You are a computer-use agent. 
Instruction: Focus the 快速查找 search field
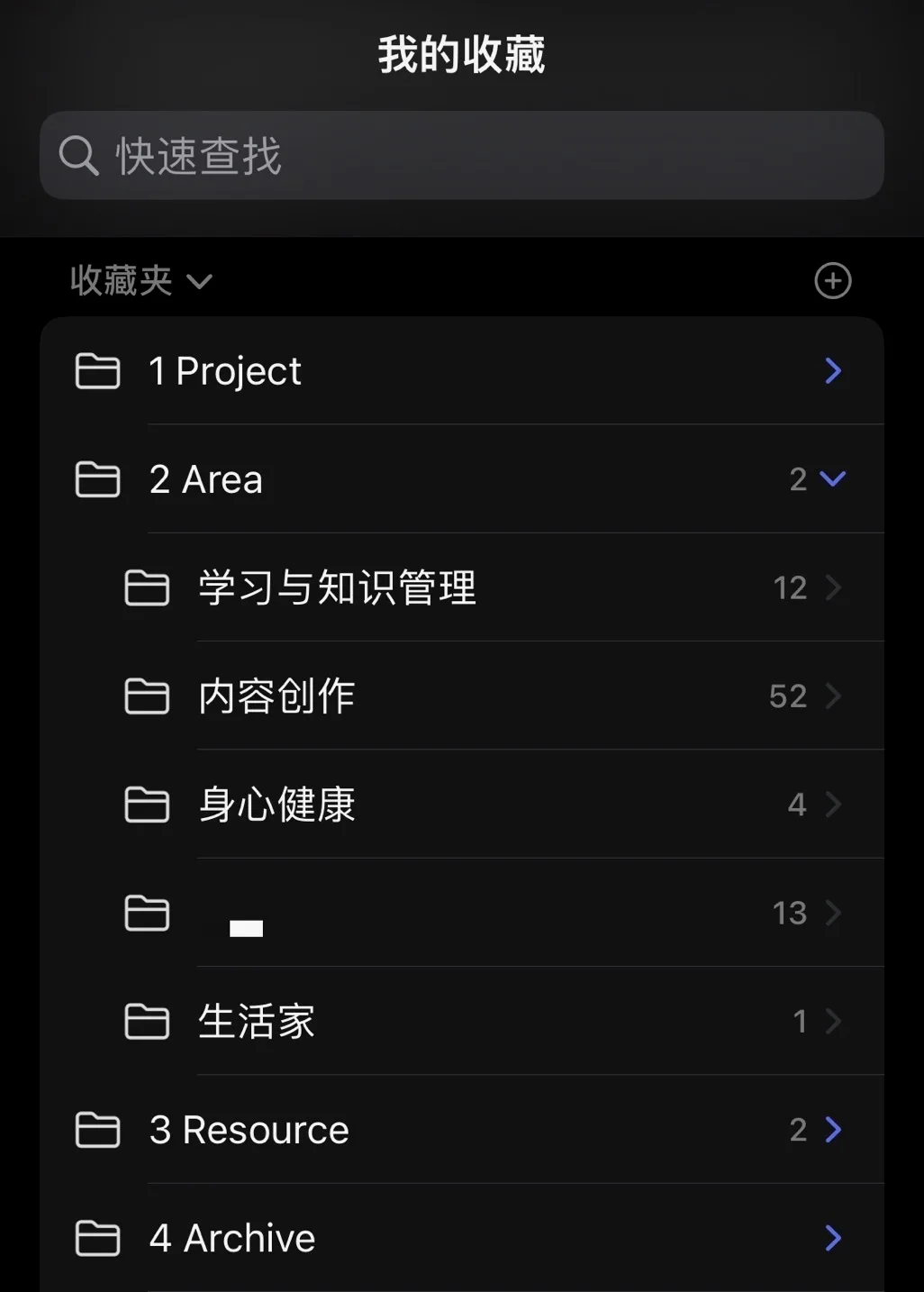pos(462,155)
